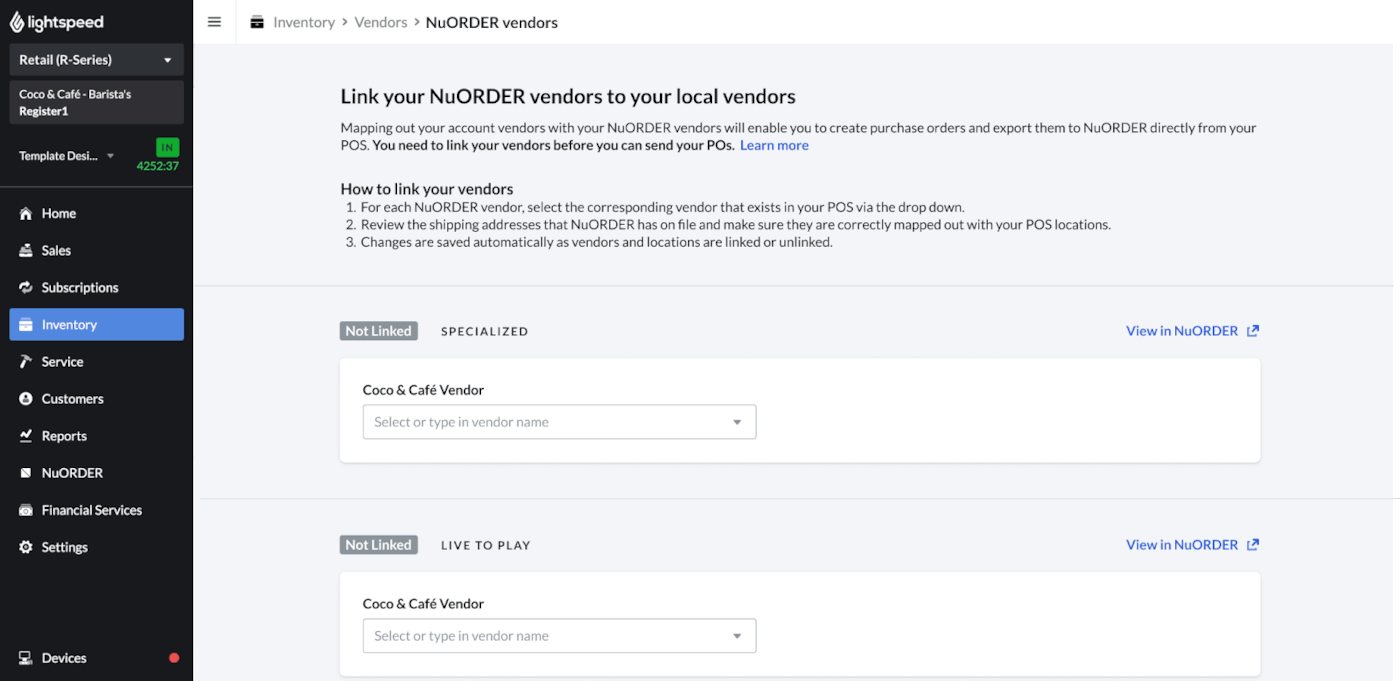Click the Learn more link
Viewport: 1400px width, 681px height.
pos(774,145)
